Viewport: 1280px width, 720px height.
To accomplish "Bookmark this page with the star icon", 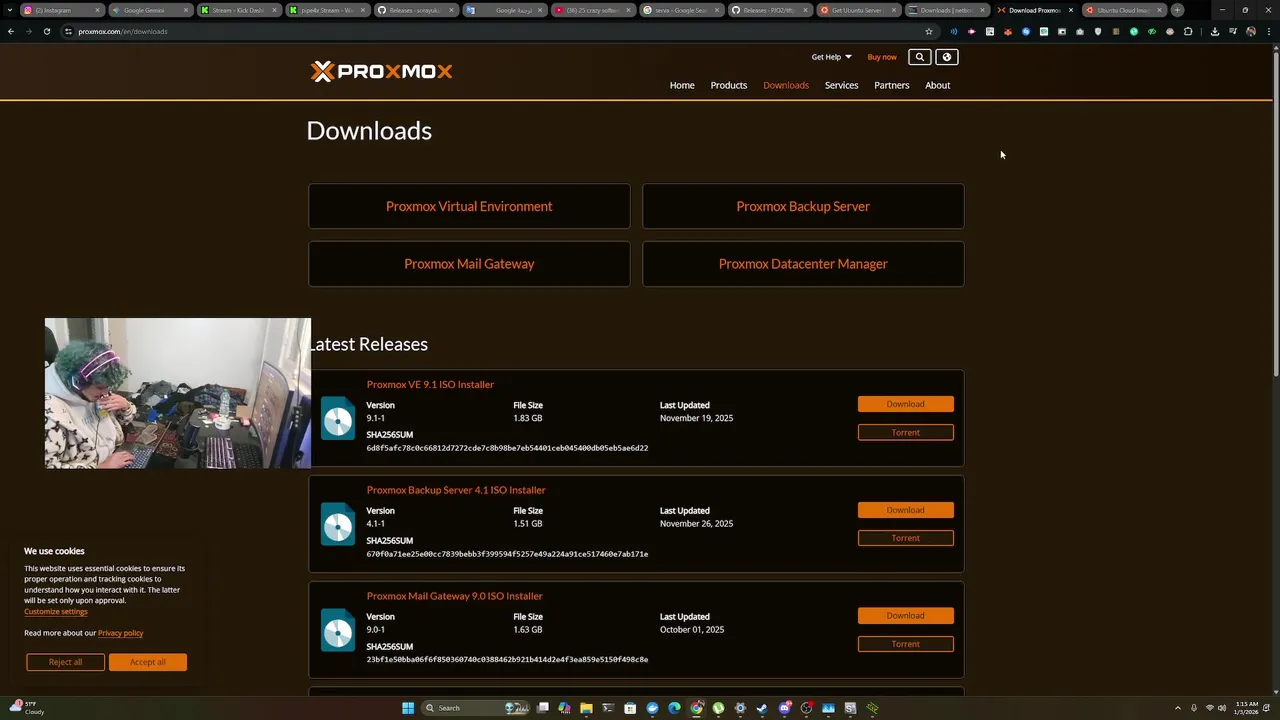I will [x=929, y=31].
